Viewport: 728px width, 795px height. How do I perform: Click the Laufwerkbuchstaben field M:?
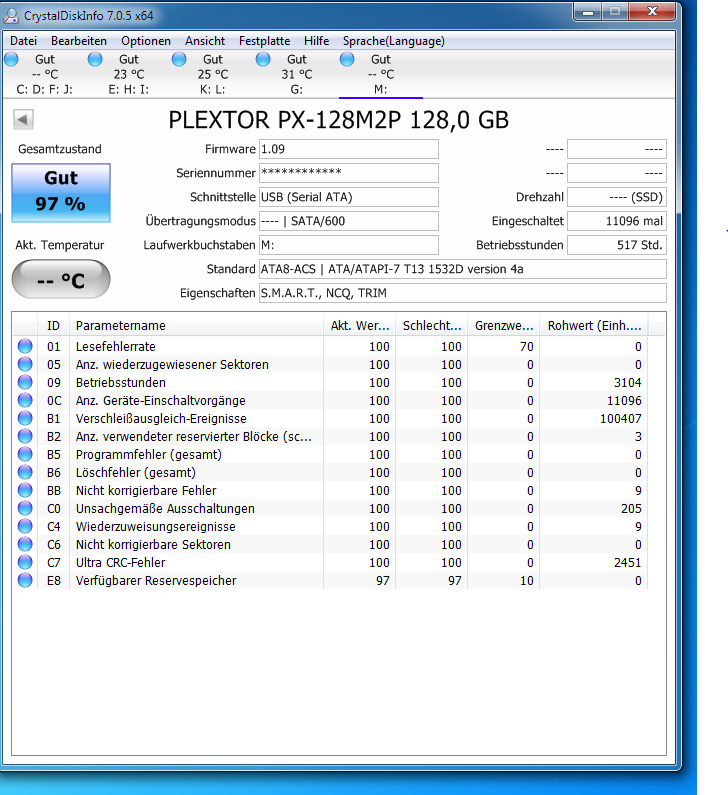coord(349,245)
